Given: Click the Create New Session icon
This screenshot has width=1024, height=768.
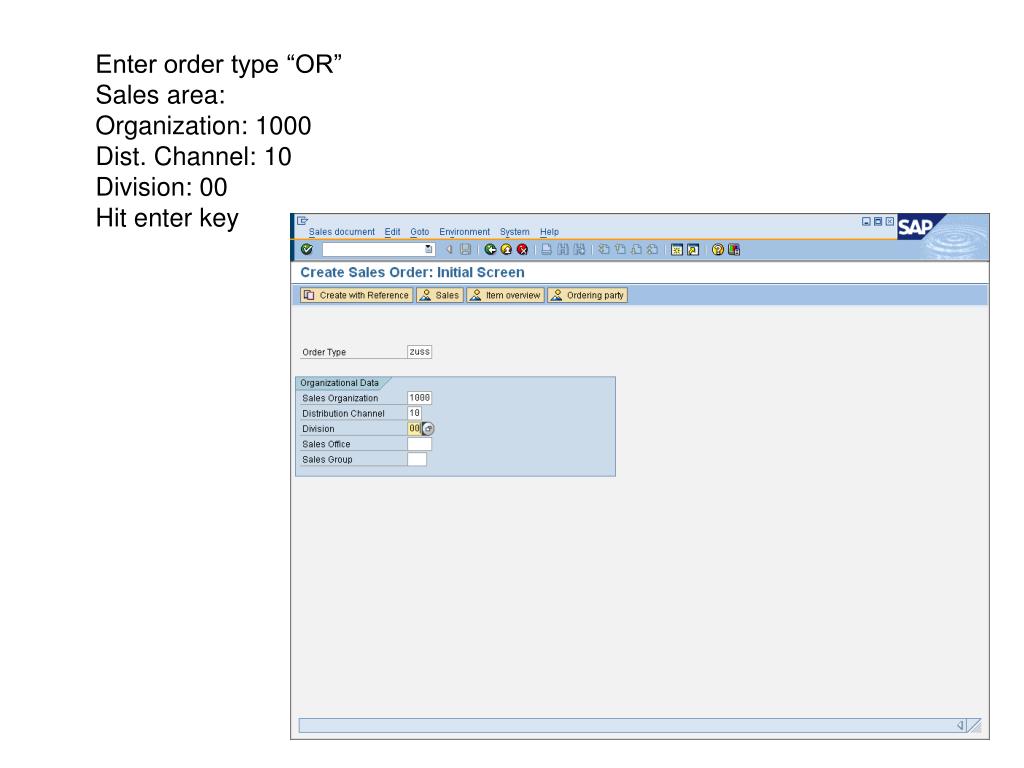Looking at the screenshot, I should pyautogui.click(x=677, y=249).
